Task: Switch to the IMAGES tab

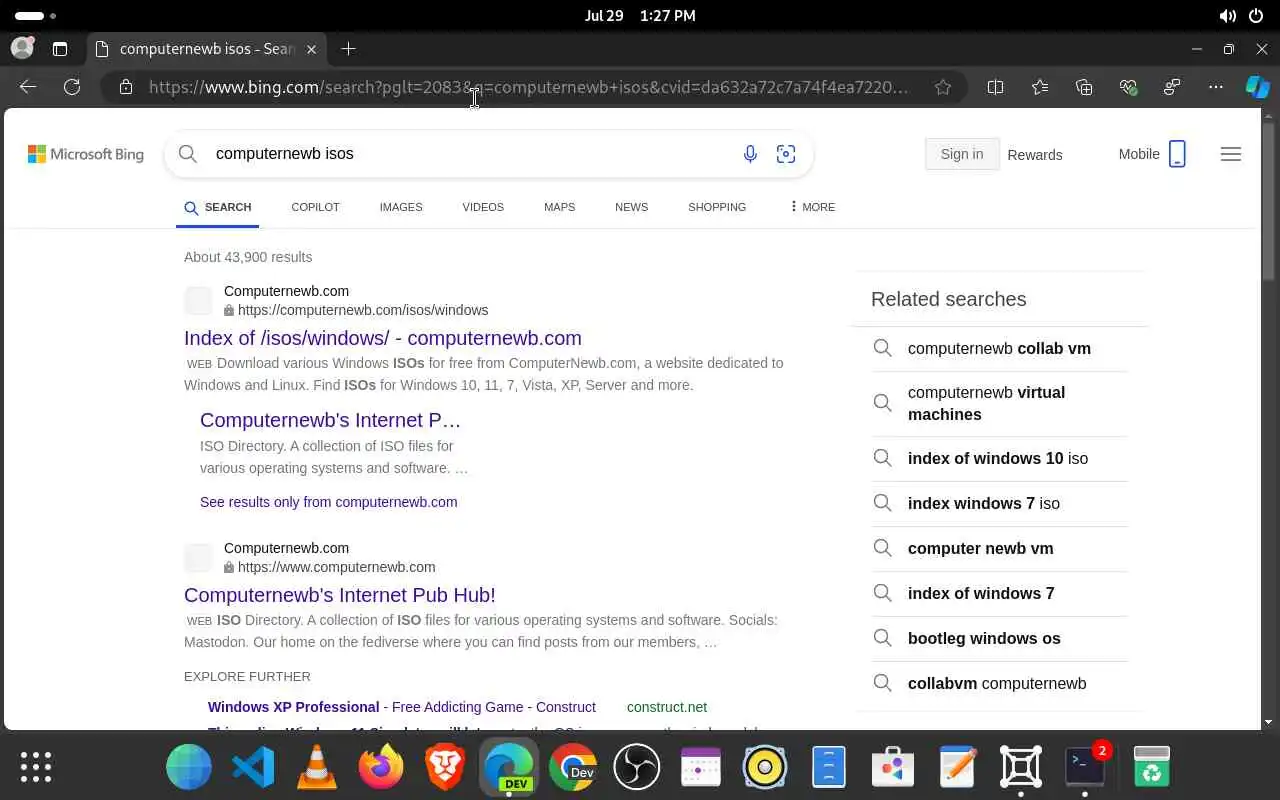Action: [401, 207]
